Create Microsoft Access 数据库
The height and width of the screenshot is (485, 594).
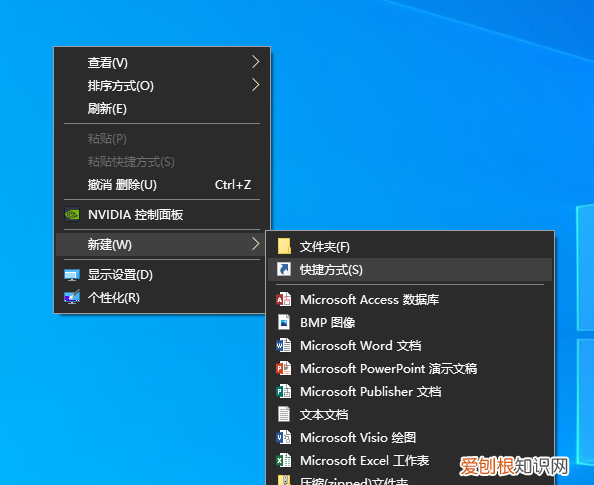pyautogui.click(x=410, y=299)
